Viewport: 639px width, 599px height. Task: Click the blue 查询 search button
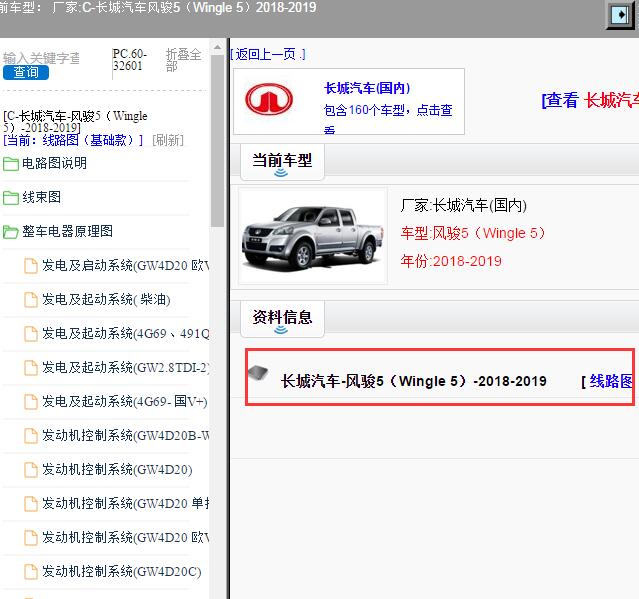pyautogui.click(x=26, y=73)
